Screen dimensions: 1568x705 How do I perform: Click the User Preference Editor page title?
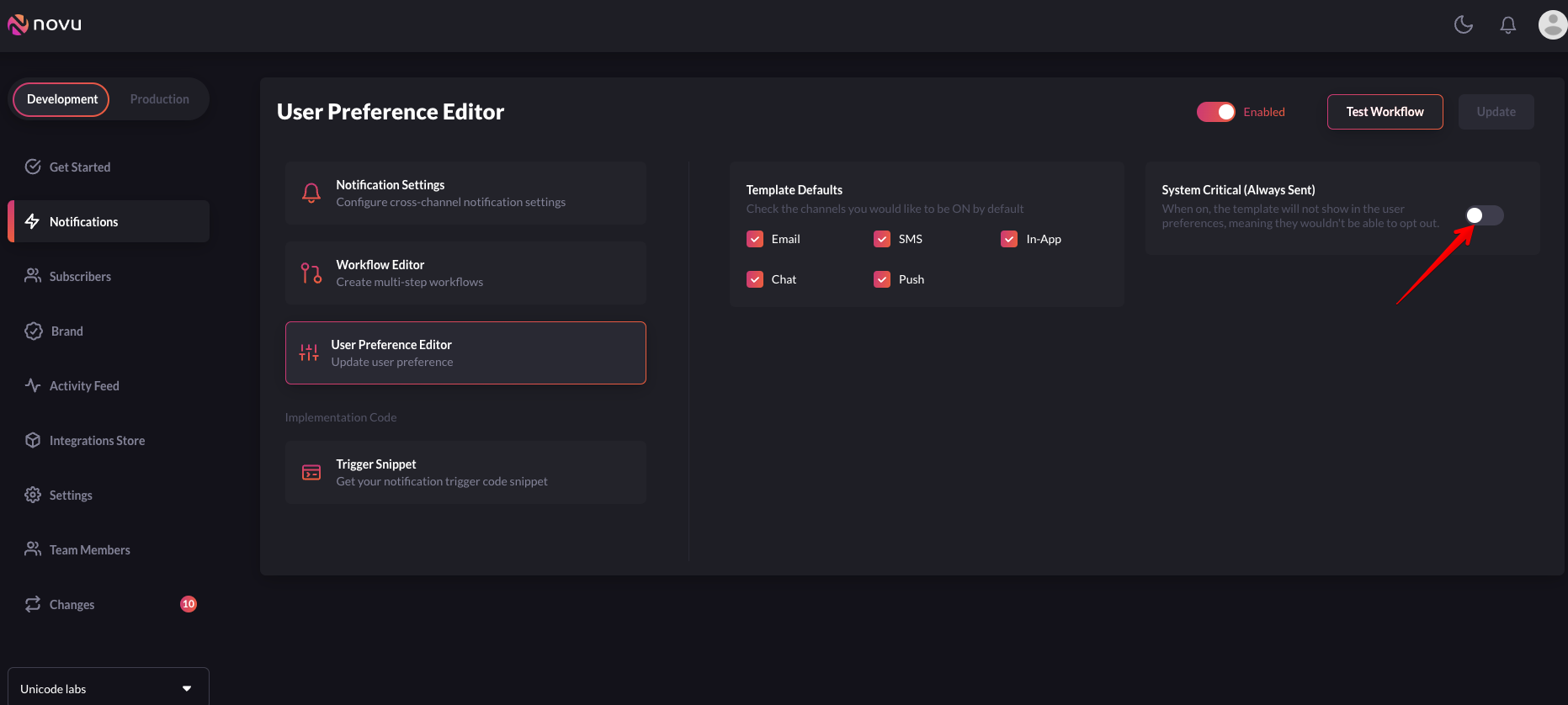[391, 112]
